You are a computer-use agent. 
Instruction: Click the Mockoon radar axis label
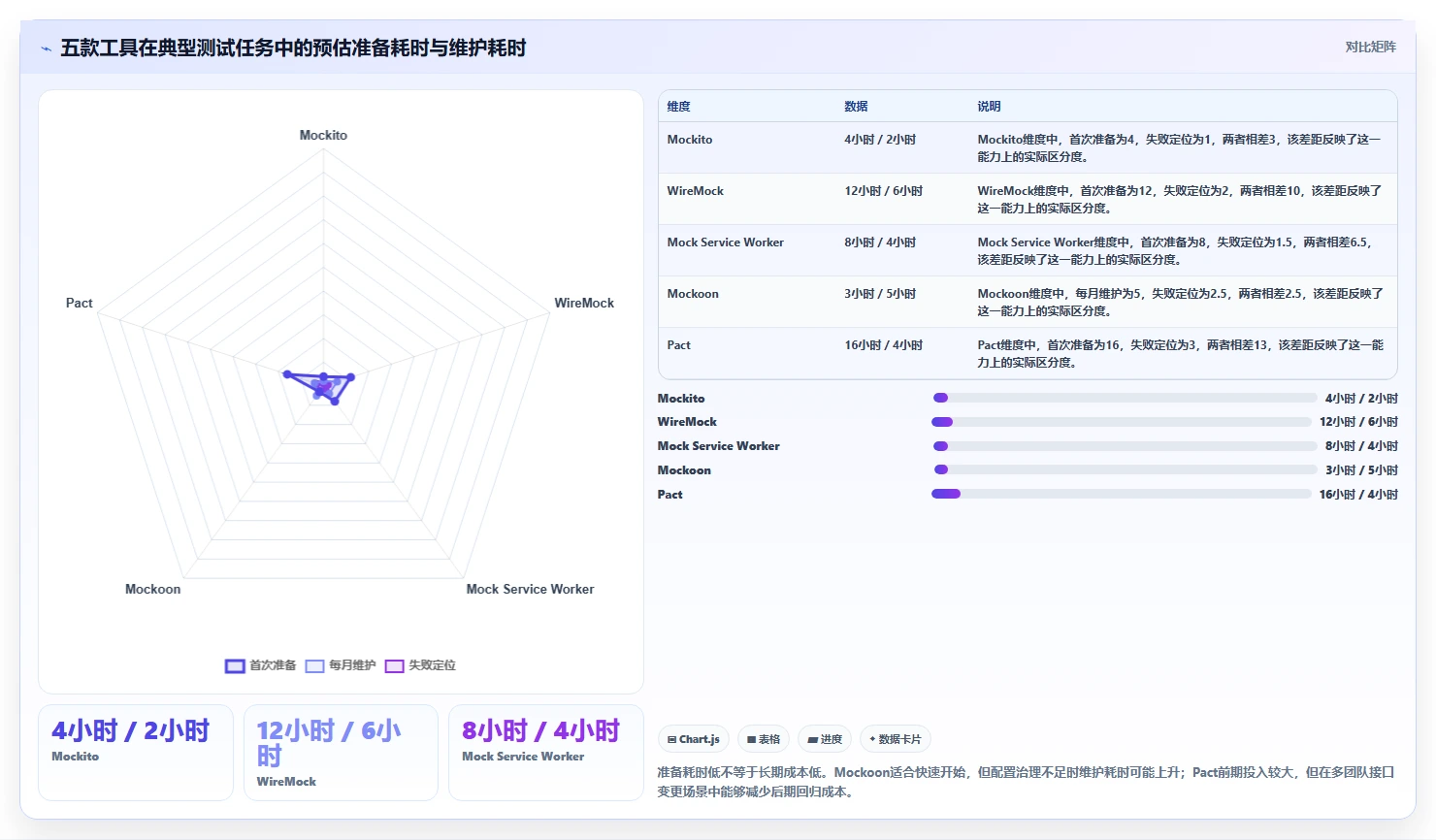(x=152, y=589)
